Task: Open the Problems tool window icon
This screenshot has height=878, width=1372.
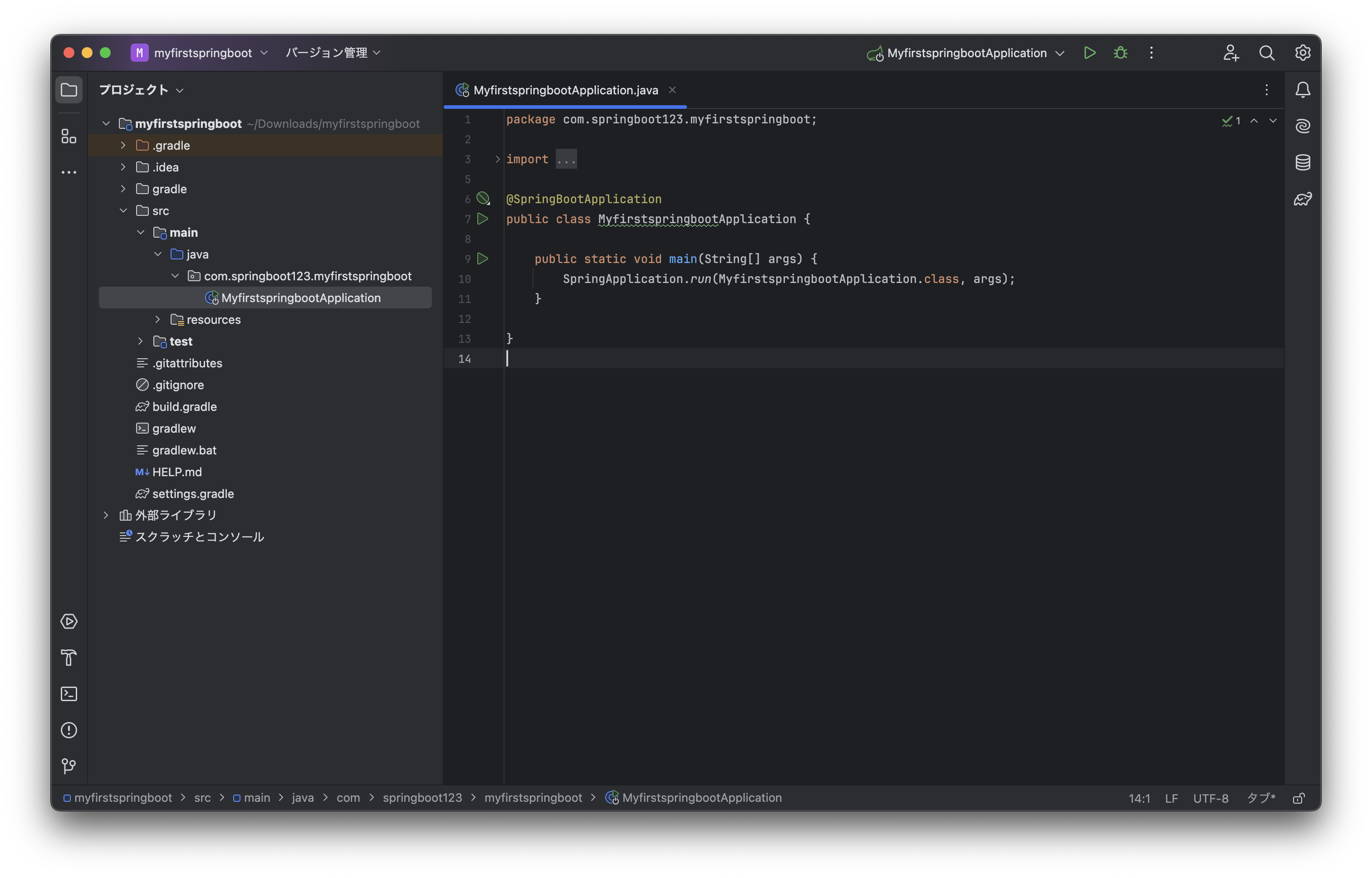Action: [x=69, y=730]
